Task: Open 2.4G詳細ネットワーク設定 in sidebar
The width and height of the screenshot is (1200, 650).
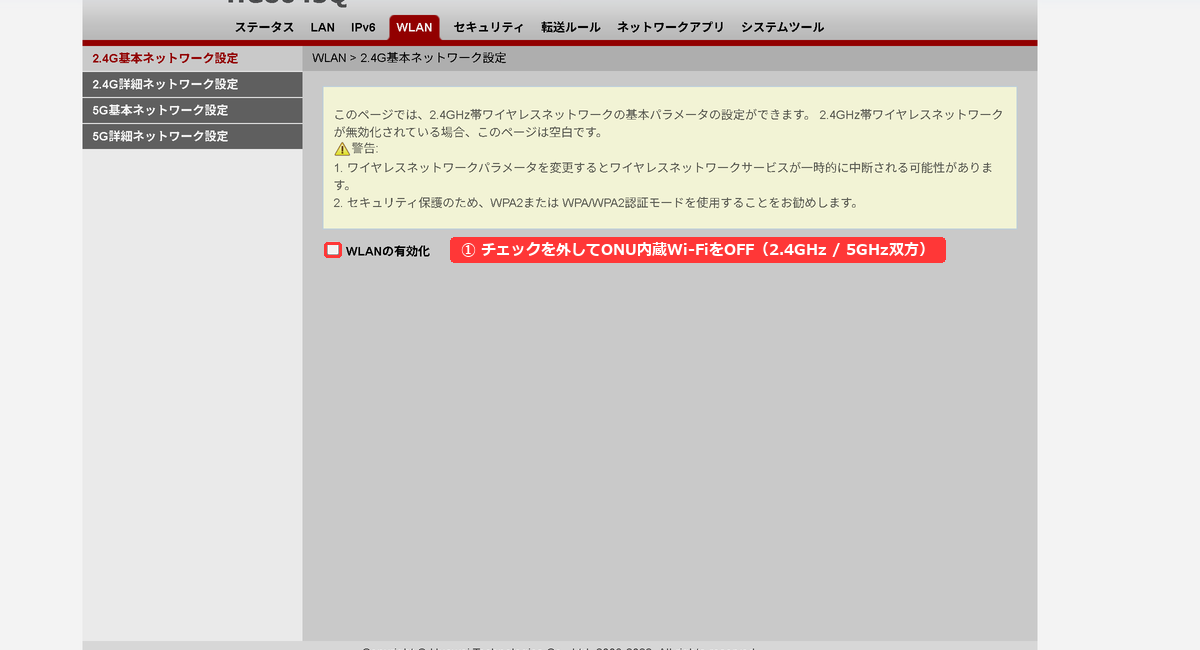Action: (x=192, y=84)
